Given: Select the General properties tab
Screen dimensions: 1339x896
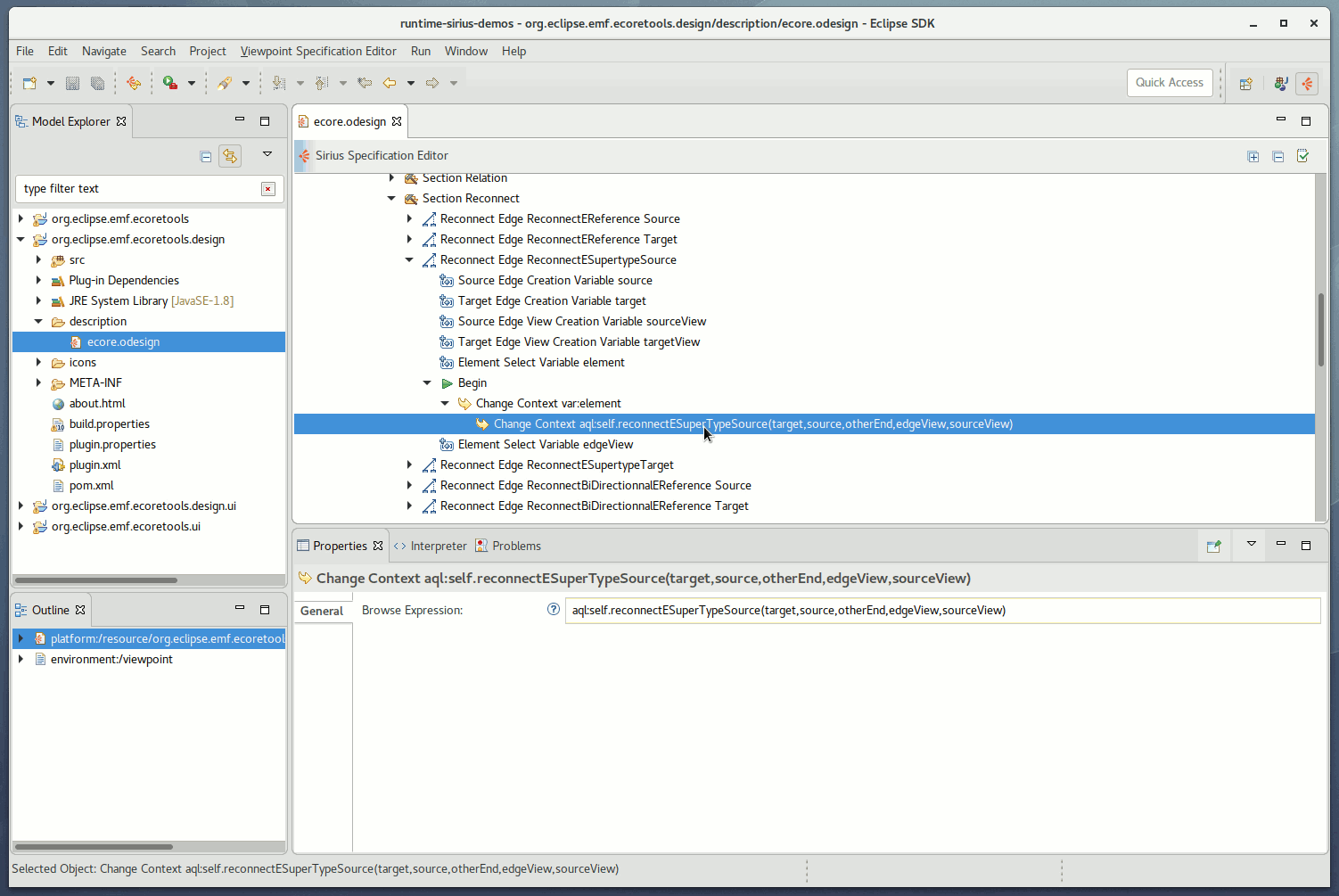Looking at the screenshot, I should [322, 611].
